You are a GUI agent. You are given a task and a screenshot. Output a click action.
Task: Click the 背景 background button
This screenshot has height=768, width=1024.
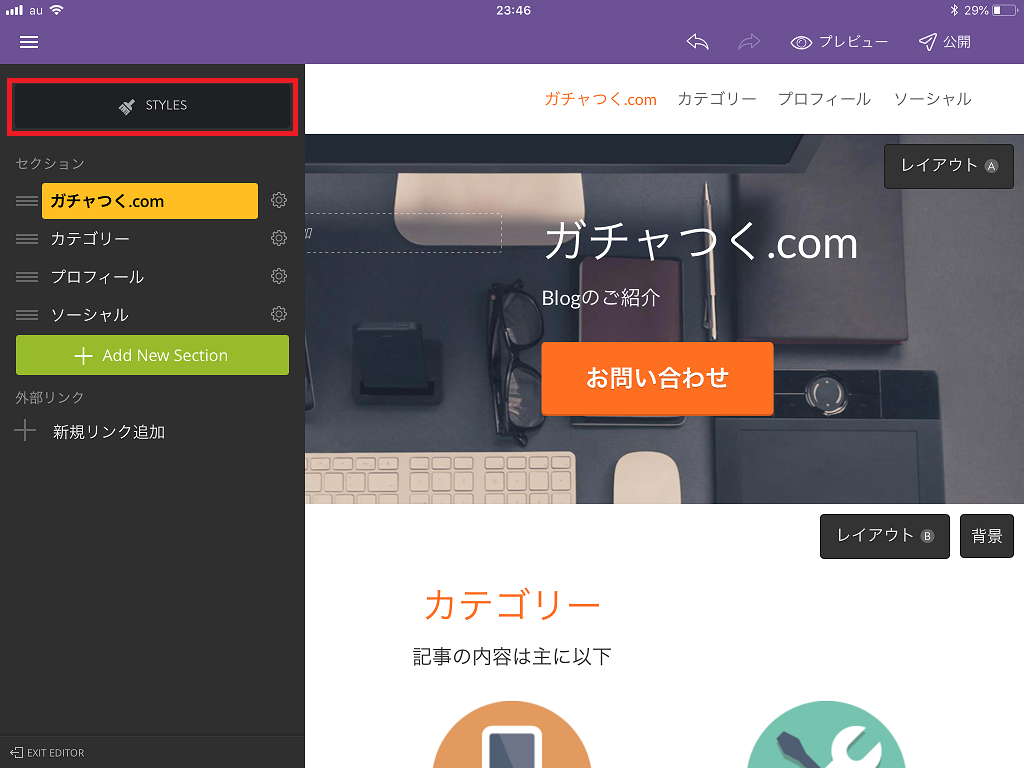click(987, 536)
